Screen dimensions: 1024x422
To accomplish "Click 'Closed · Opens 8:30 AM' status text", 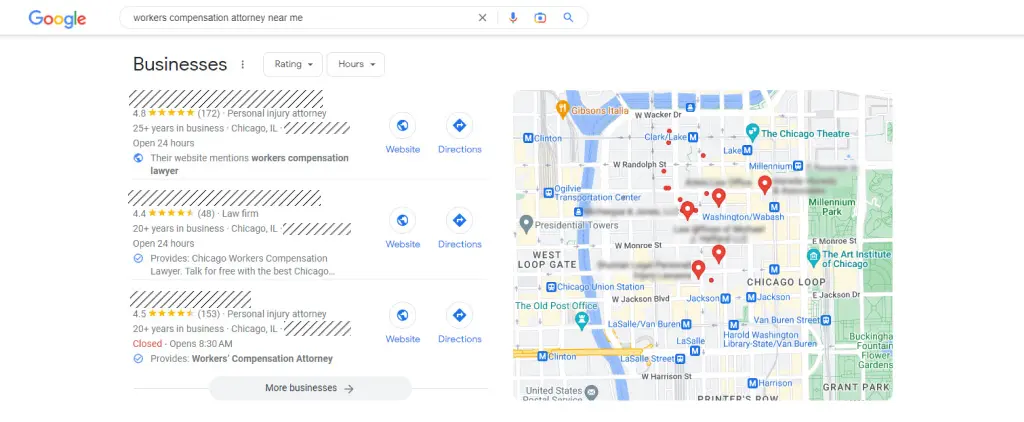I will [x=182, y=344].
